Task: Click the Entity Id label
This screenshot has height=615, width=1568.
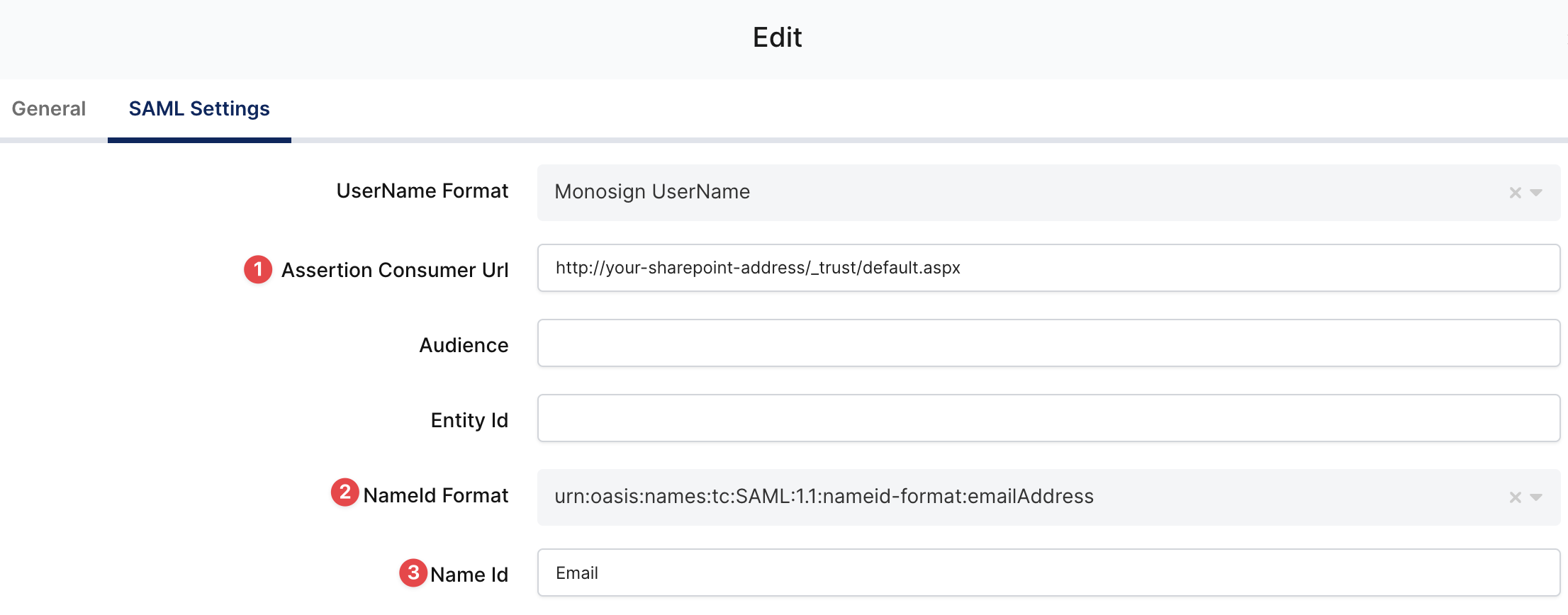Action: point(469,420)
